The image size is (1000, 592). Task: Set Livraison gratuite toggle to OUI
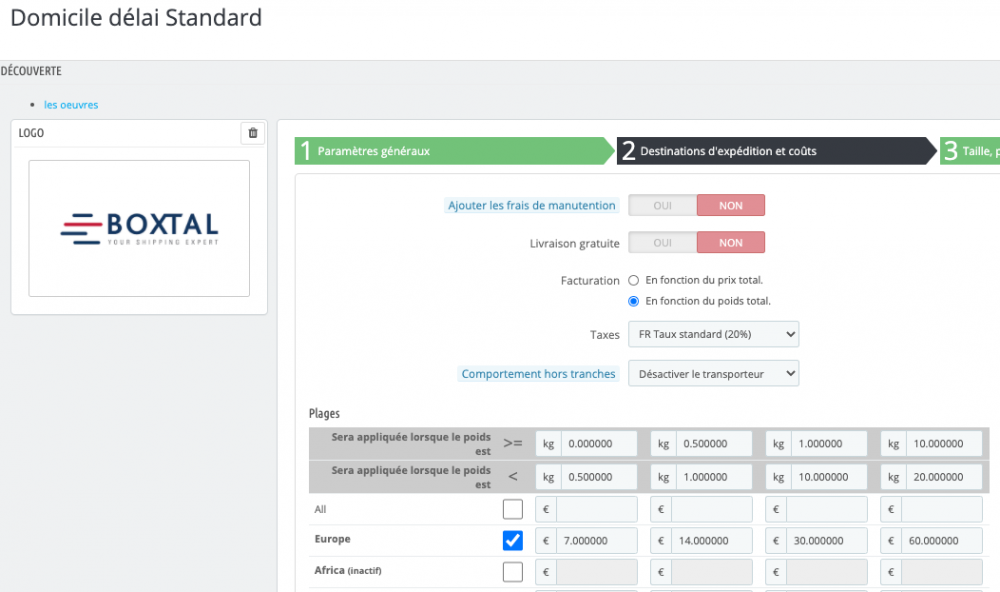pos(662,243)
